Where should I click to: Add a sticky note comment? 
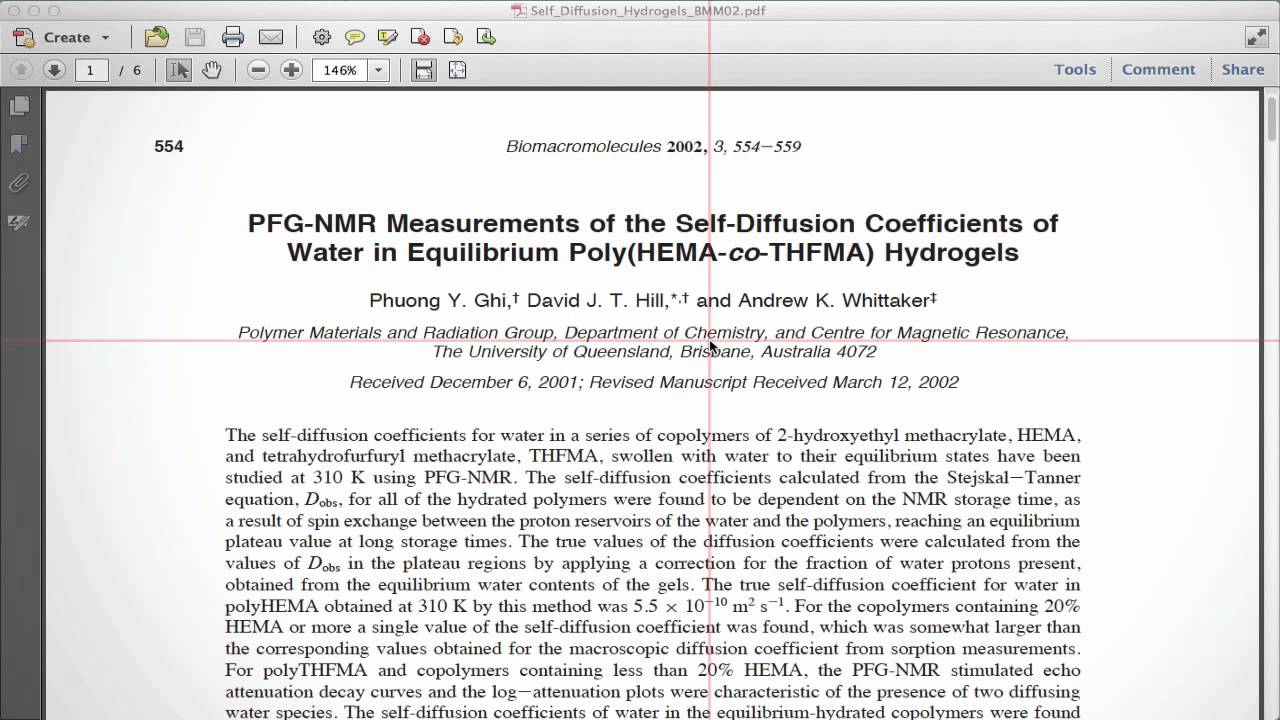pyautogui.click(x=354, y=37)
